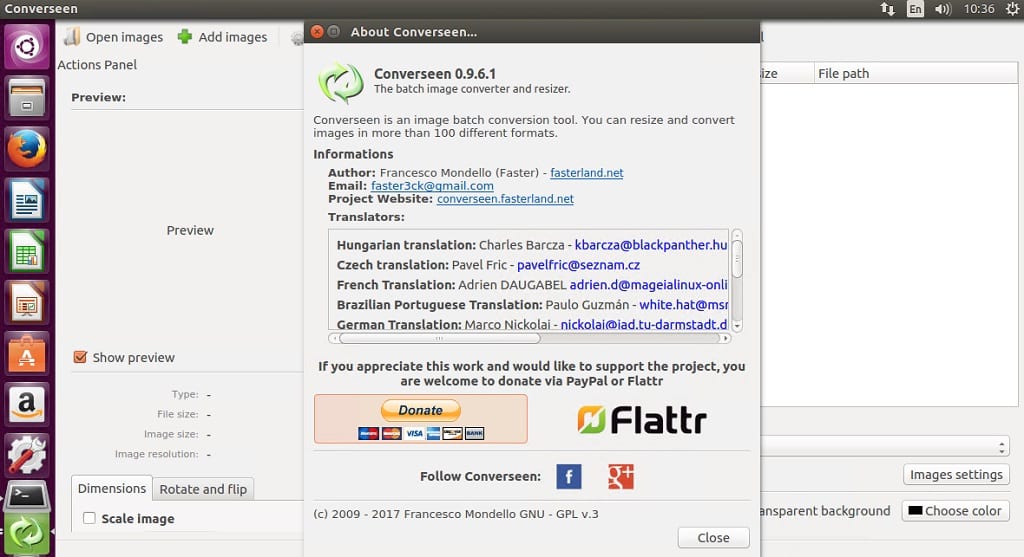Open network indicator in top bar

(x=888, y=9)
